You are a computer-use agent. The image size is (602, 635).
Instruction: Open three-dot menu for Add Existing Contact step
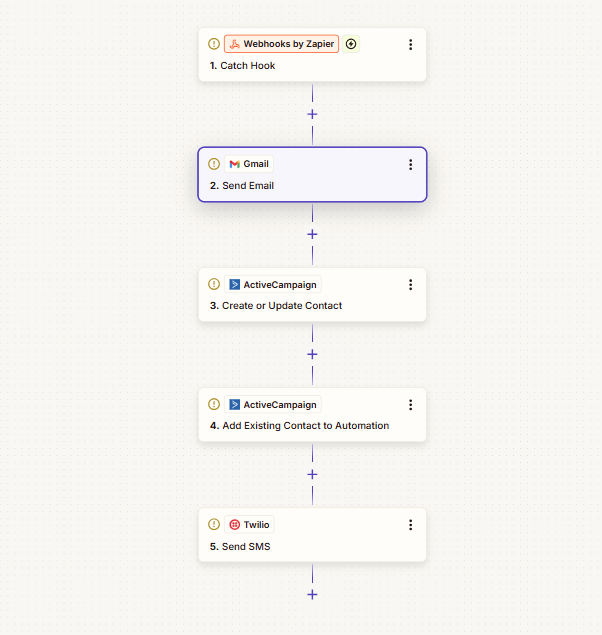410,405
